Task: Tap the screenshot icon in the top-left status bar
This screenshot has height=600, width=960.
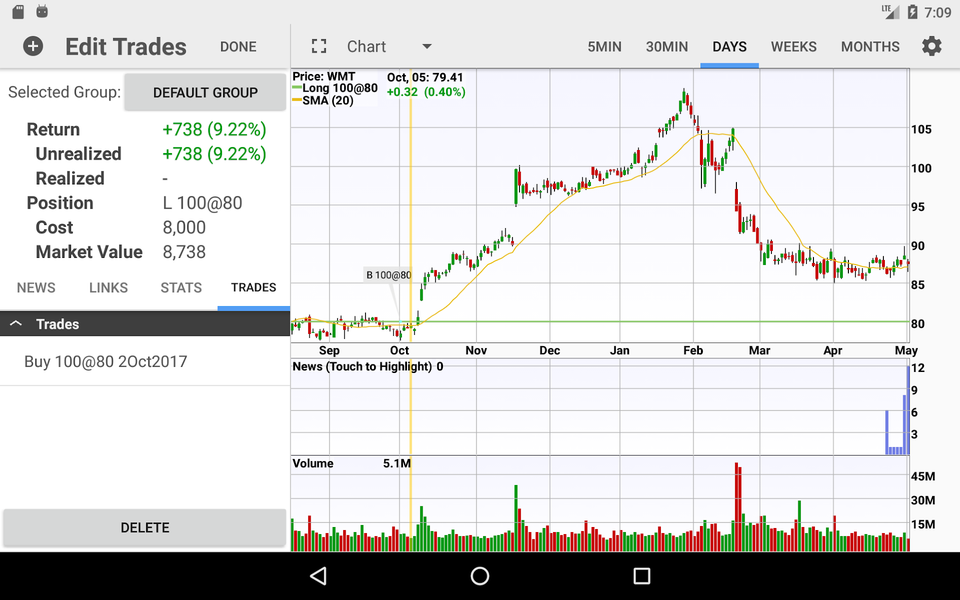Action: pos(17,11)
